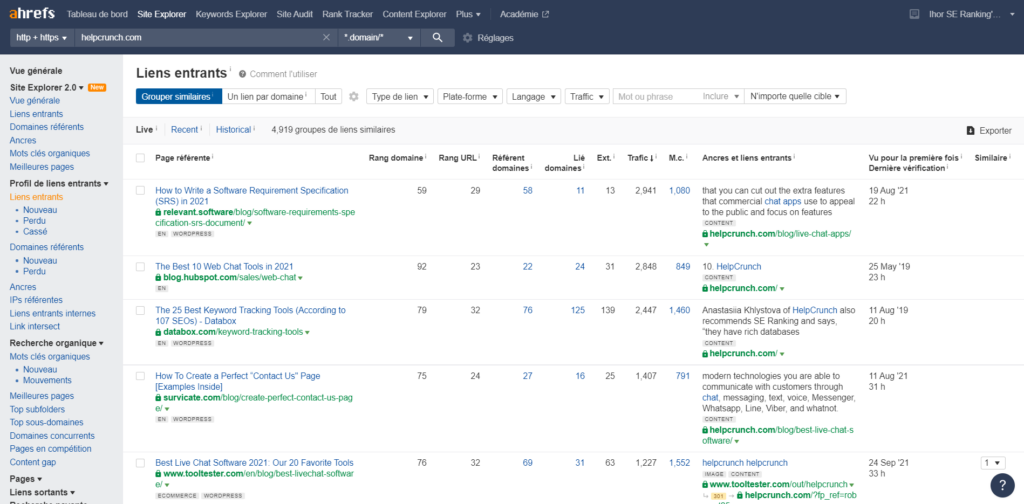
Task: Open referring domains count 58
Action: click(528, 191)
